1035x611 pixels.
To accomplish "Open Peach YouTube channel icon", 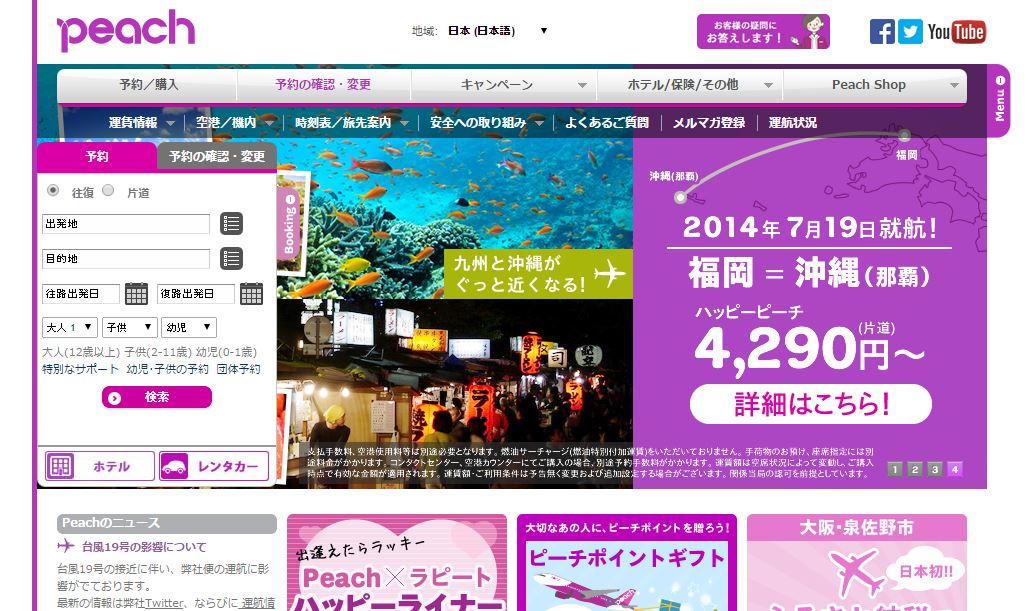I will (x=956, y=32).
